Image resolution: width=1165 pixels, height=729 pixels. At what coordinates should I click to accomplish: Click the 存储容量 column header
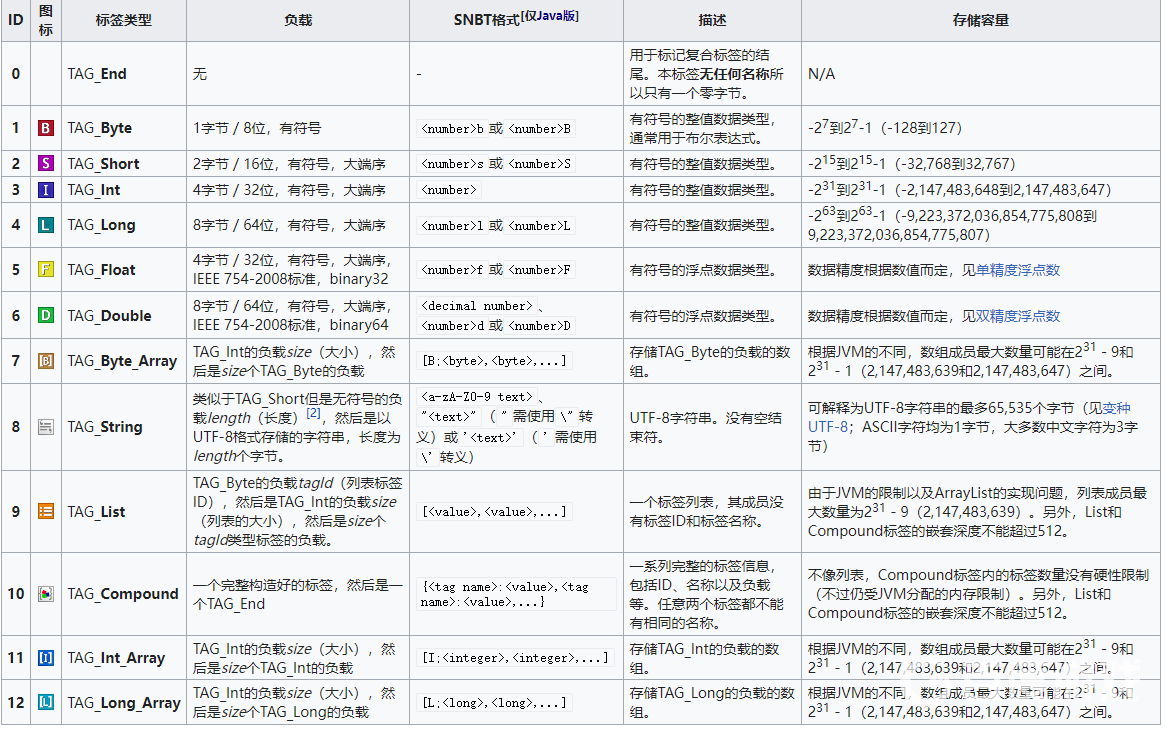pyautogui.click(x=980, y=20)
